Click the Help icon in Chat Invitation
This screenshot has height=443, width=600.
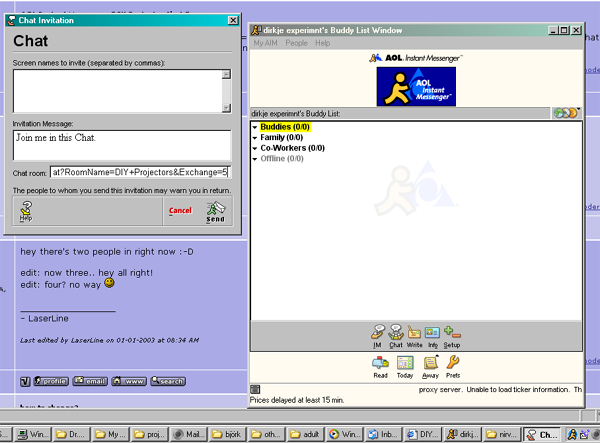click(x=26, y=211)
